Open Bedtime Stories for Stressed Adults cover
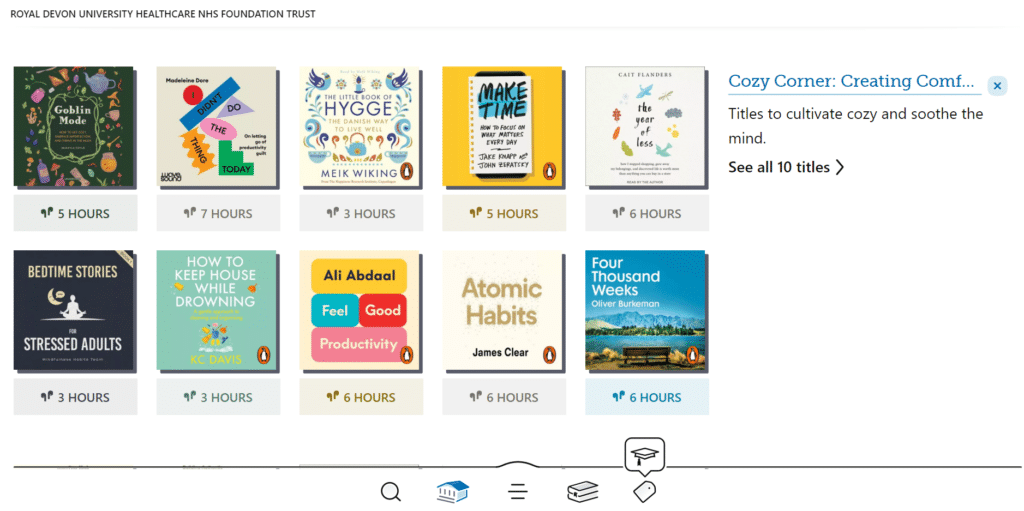 tap(73, 311)
